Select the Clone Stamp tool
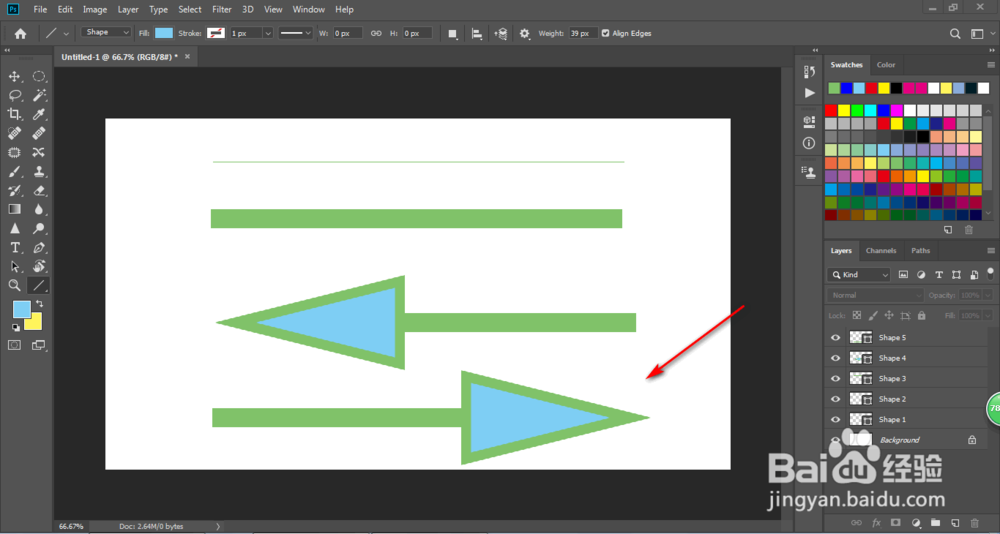1000x534 pixels. point(39,172)
